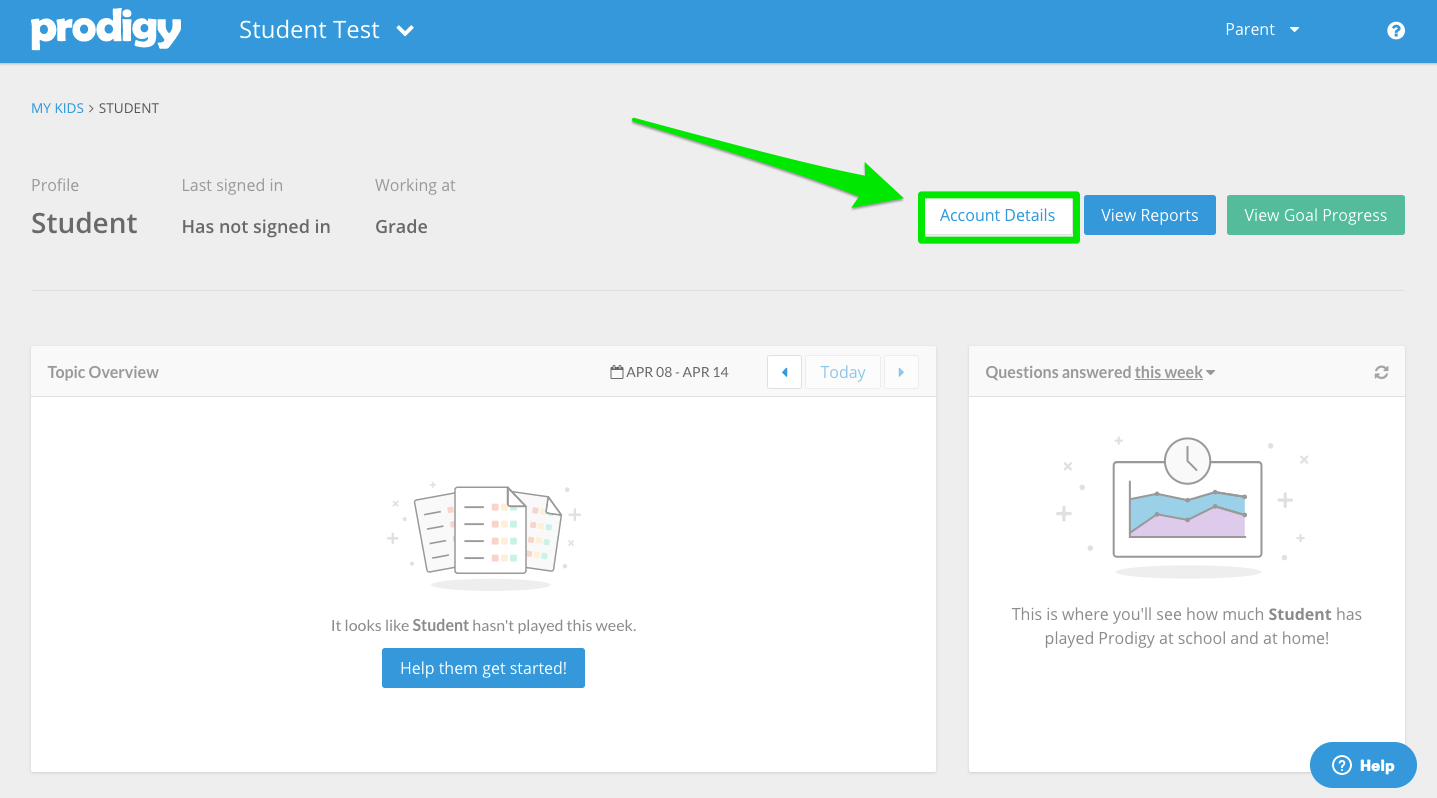The width and height of the screenshot is (1437, 798).
Task: Open the Parent account menu
Action: click(x=1262, y=30)
